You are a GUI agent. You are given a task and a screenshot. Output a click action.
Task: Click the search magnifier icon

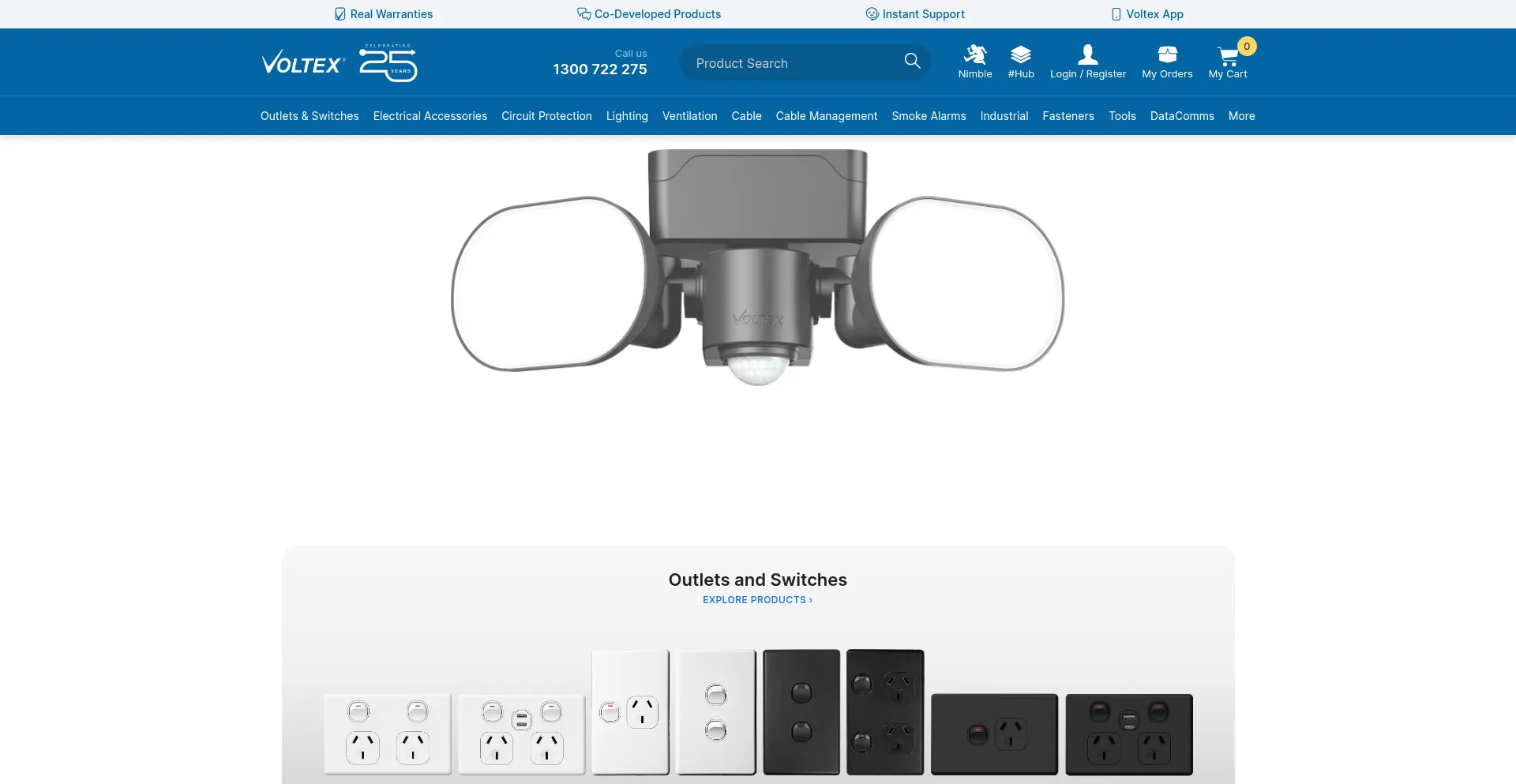912,61
